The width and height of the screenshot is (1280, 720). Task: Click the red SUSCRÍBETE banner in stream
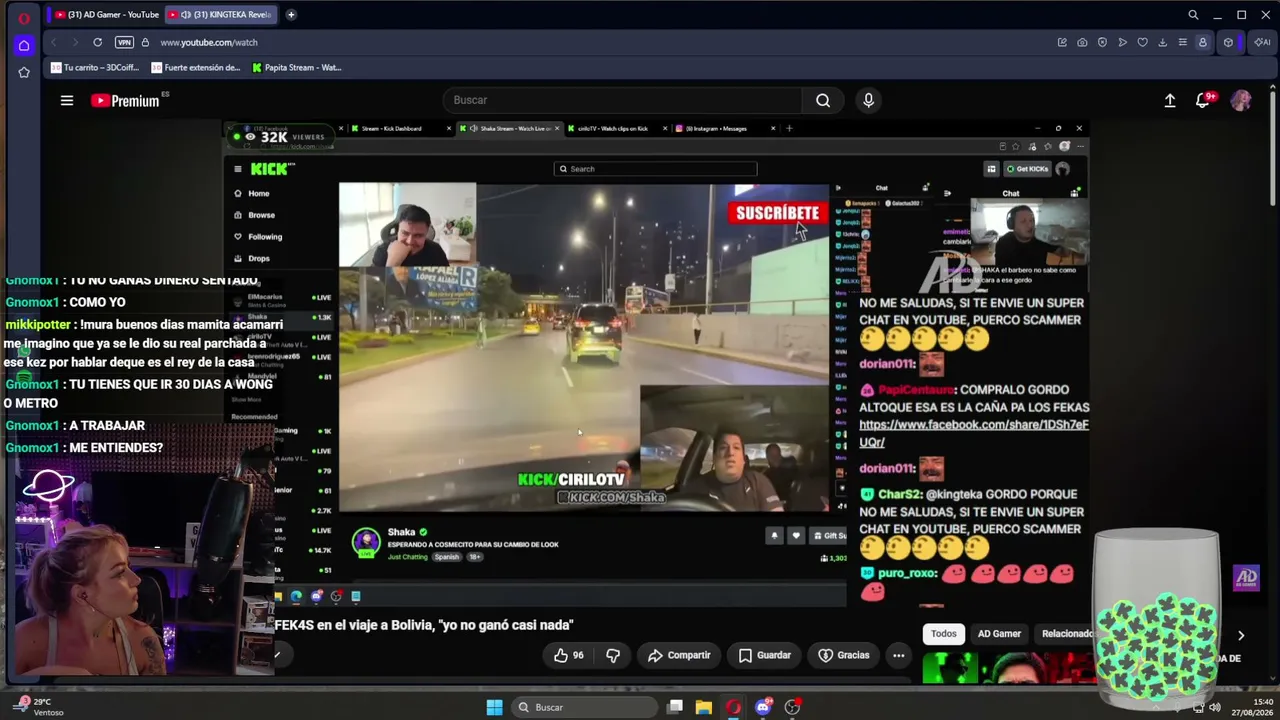pos(777,213)
